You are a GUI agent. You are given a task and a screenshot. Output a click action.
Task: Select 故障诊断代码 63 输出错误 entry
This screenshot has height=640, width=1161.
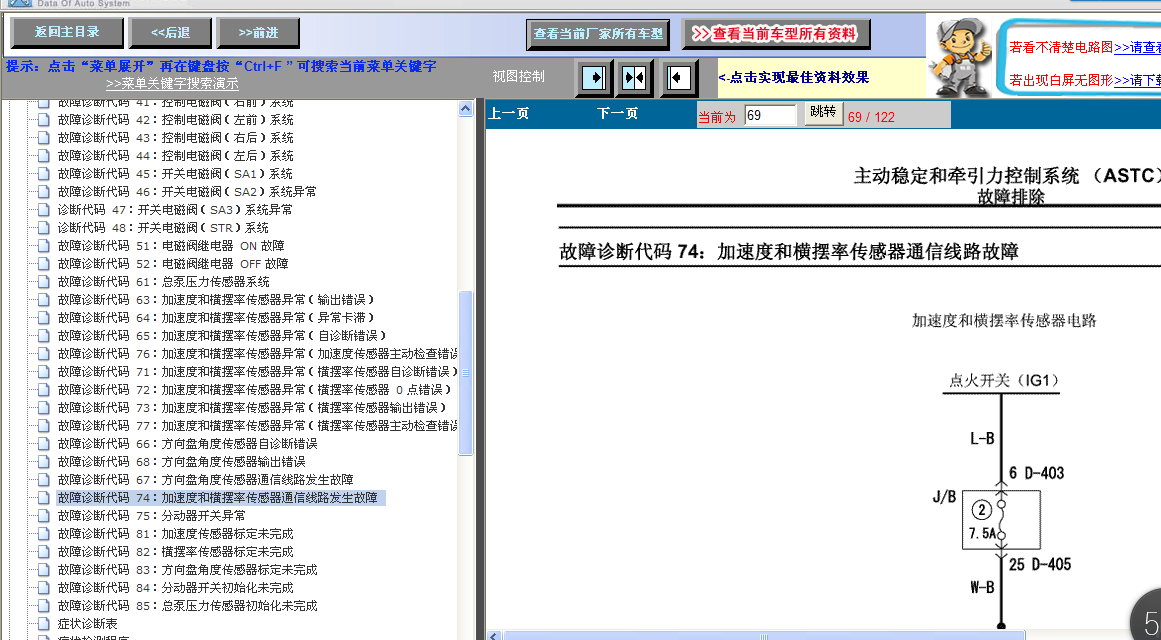click(x=216, y=300)
